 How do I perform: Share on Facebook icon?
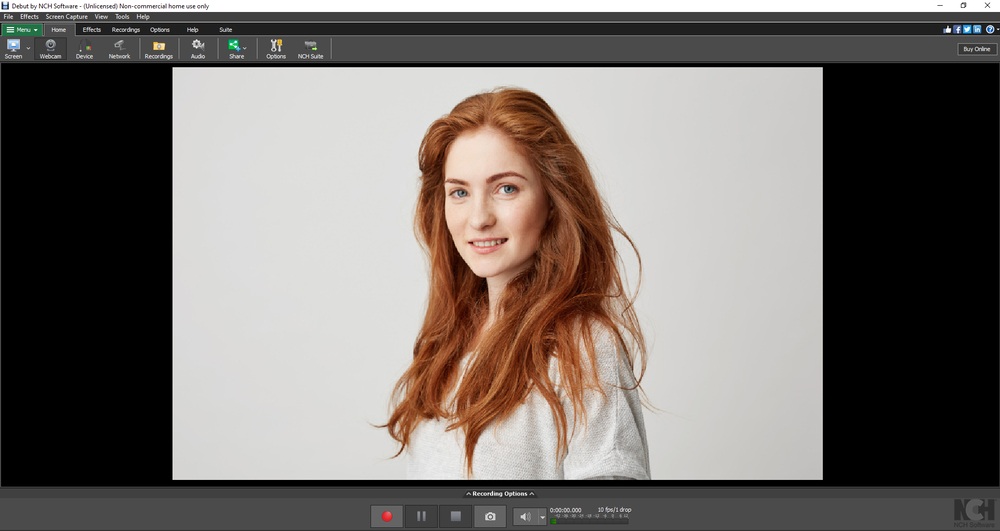click(957, 29)
